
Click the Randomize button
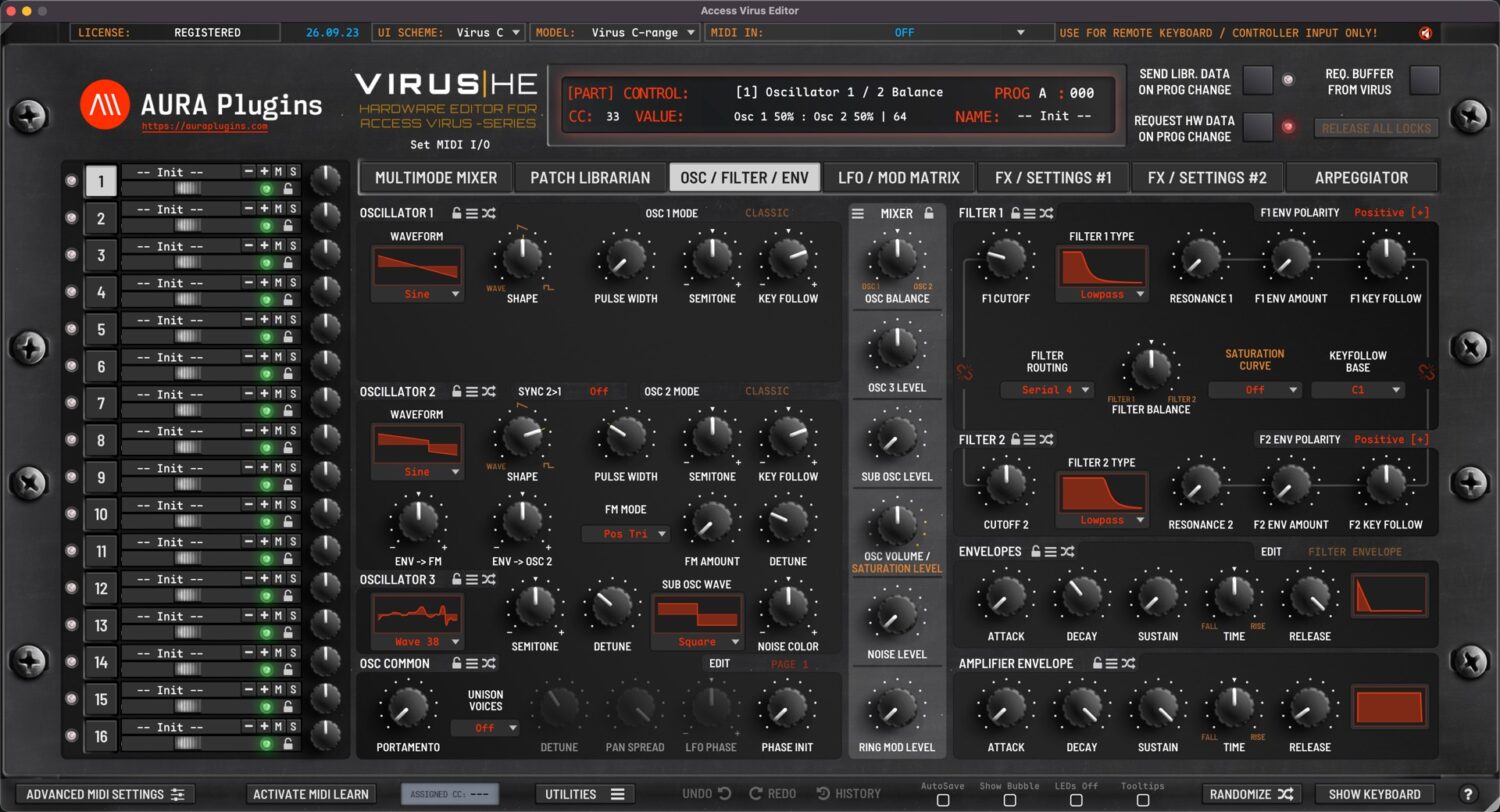point(1251,794)
